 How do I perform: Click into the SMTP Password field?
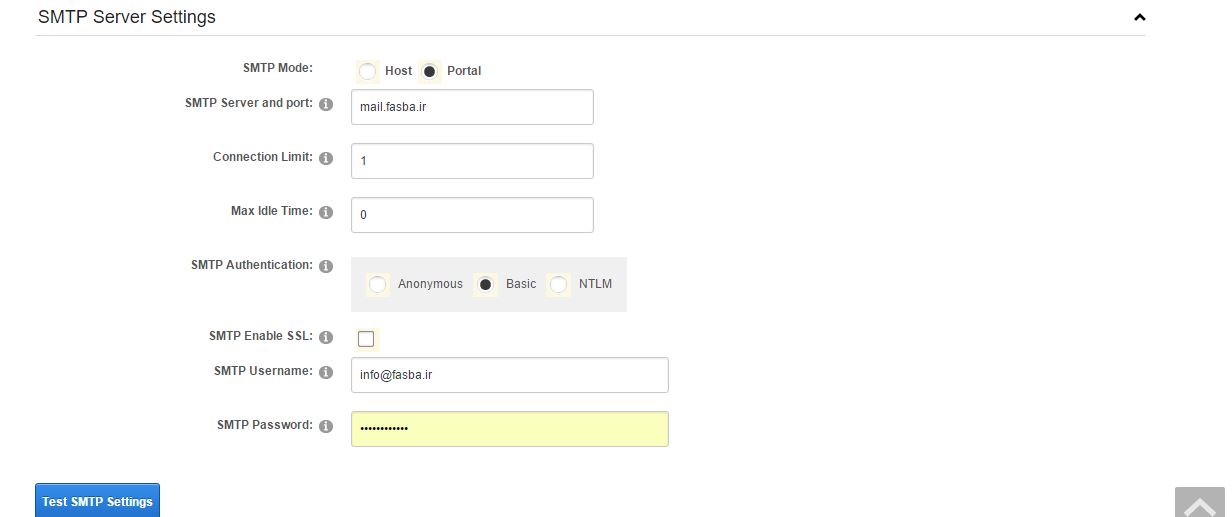pyautogui.click(x=510, y=429)
